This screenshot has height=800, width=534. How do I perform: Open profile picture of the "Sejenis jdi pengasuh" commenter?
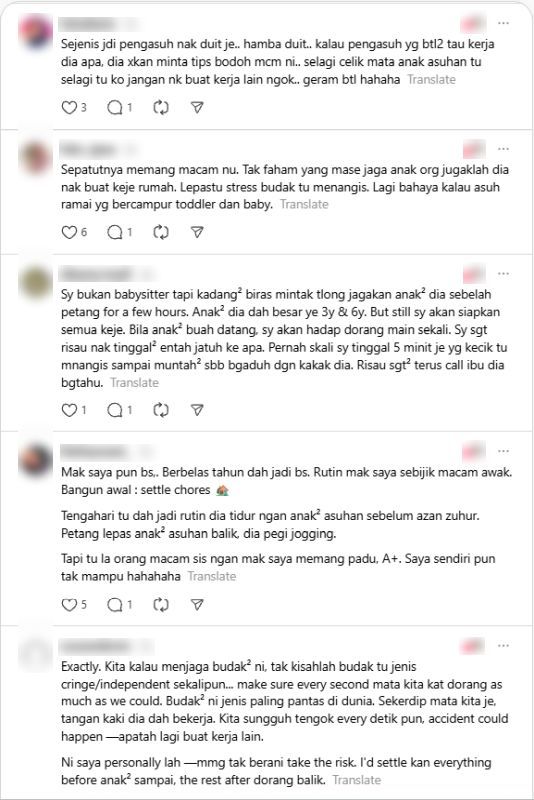coord(35,31)
